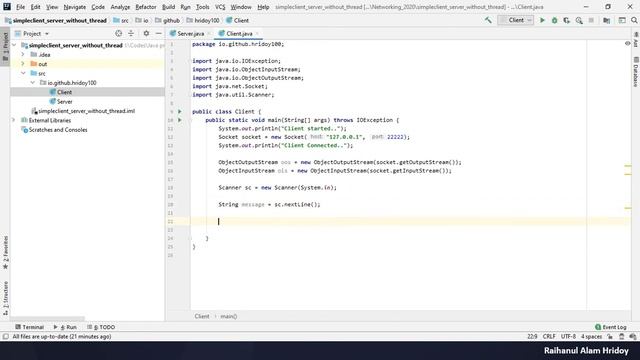This screenshot has width=640, height=360.
Task: Click the stop process icon
Action: pyautogui.click(x=591, y=20)
